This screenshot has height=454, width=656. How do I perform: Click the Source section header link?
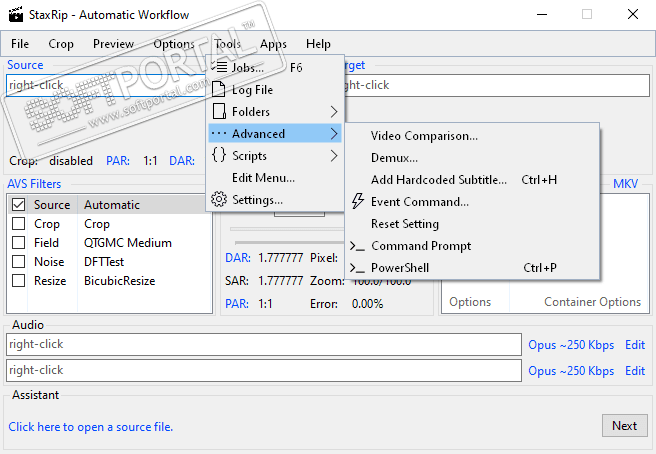tap(25, 65)
